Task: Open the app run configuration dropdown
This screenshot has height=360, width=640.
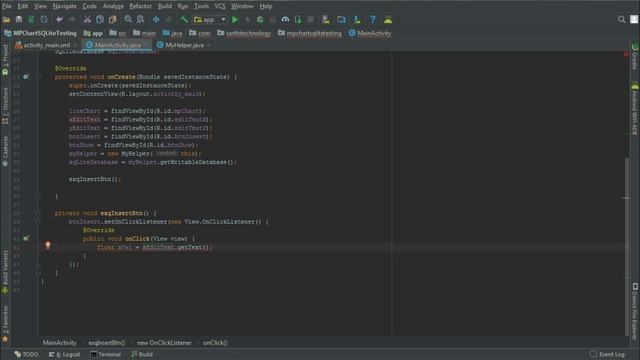Action: pos(210,20)
